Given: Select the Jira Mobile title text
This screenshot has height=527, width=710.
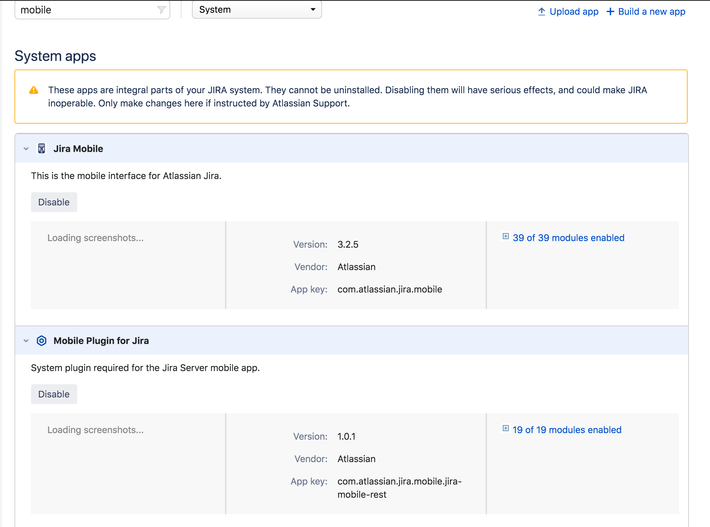Looking at the screenshot, I should pyautogui.click(x=78, y=149).
